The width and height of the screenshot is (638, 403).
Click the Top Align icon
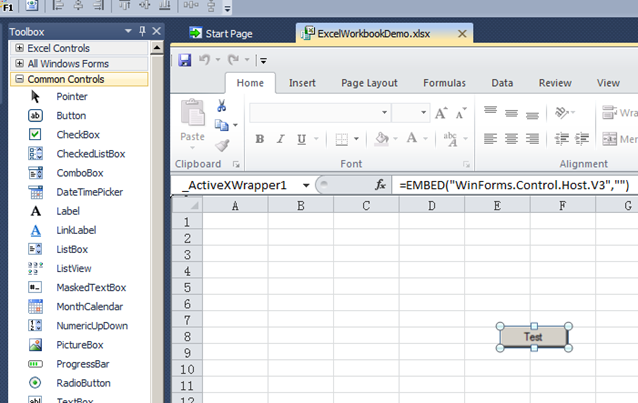(x=490, y=110)
